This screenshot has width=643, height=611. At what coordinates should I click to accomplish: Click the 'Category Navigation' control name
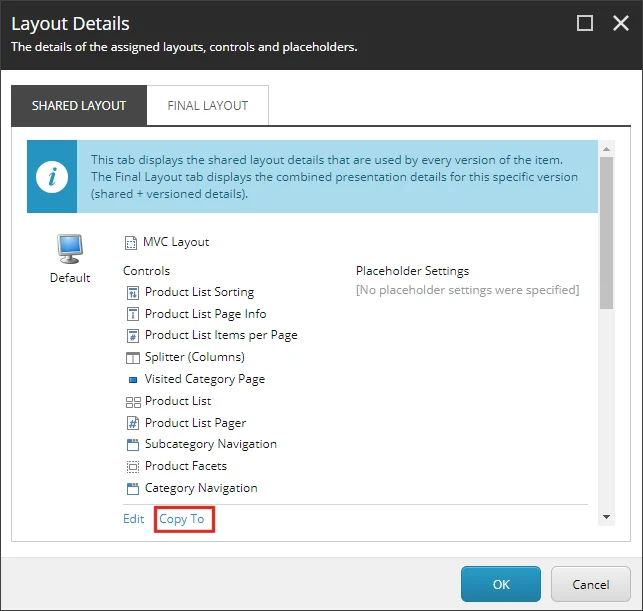pyautogui.click(x=201, y=488)
